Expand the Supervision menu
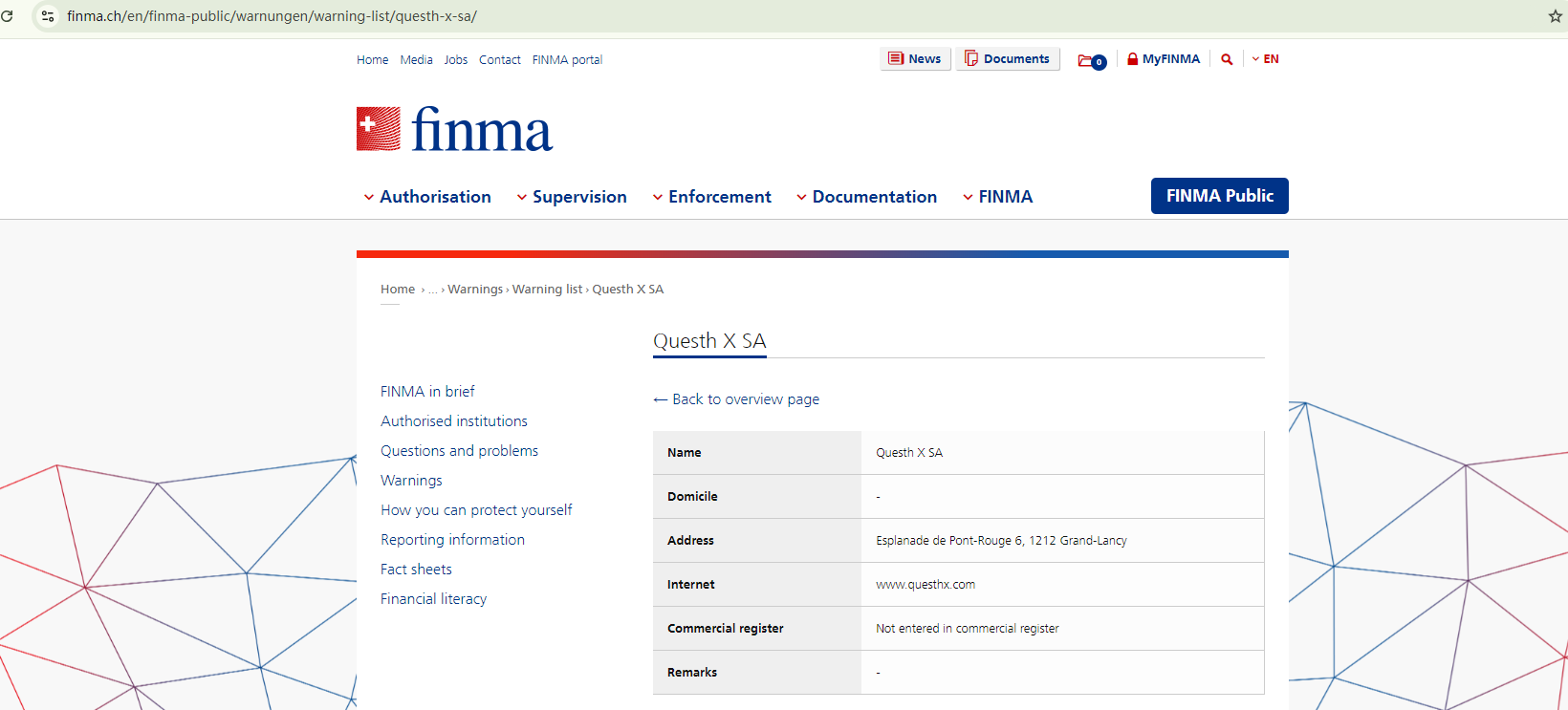This screenshot has height=710, width=1568. pyautogui.click(x=572, y=197)
